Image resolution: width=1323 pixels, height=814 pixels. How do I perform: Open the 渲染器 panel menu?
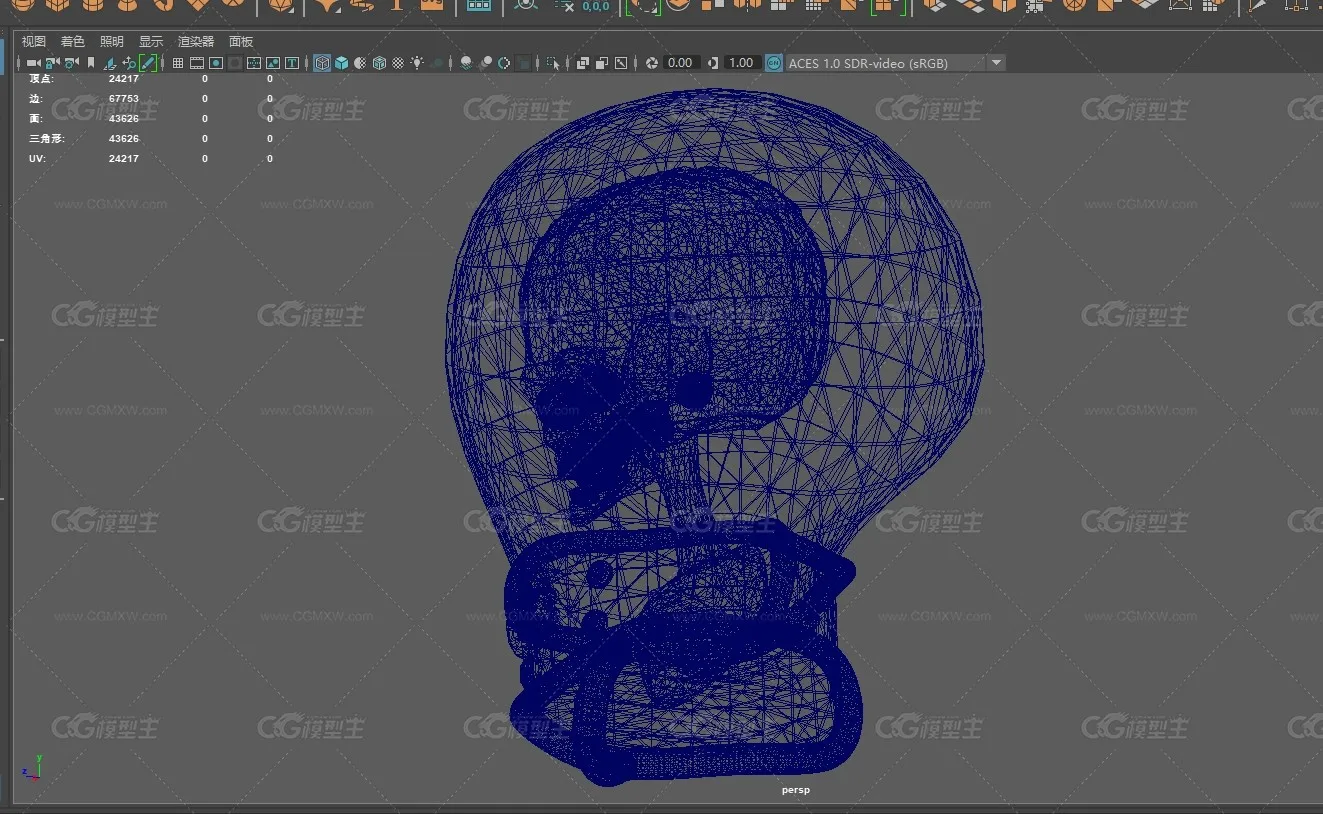pos(196,41)
